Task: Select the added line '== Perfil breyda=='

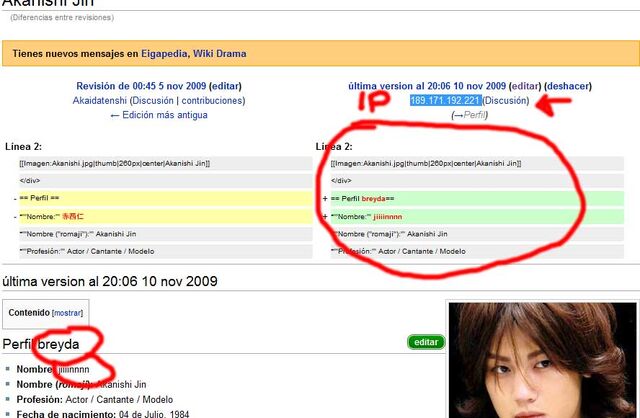Action: click(477, 199)
